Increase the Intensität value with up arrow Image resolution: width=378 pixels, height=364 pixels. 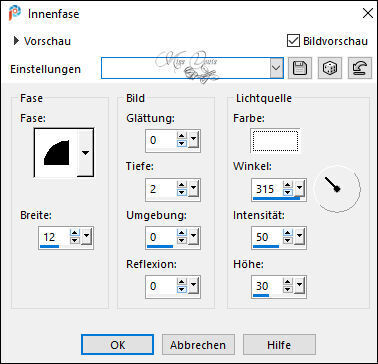tap(288, 233)
